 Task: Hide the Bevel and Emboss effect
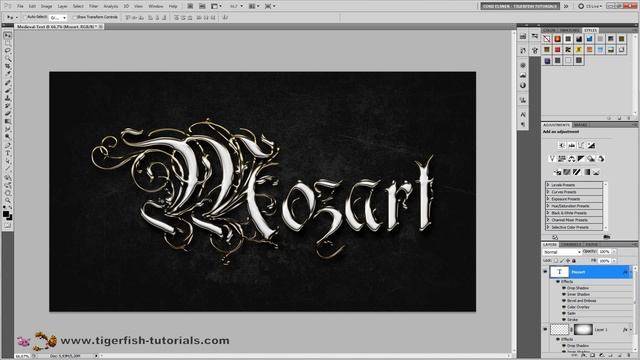564,301
